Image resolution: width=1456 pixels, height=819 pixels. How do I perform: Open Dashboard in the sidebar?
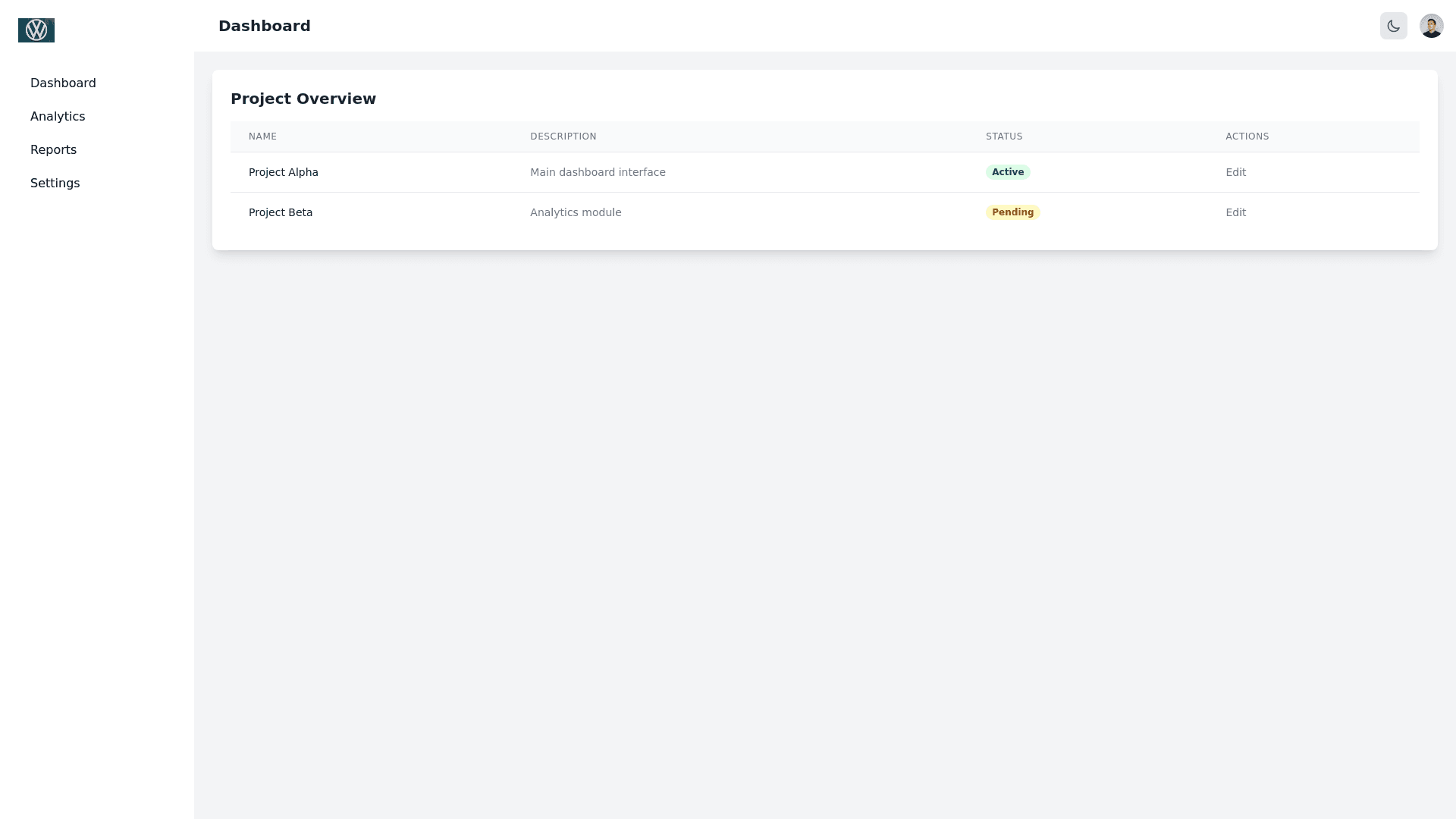point(63,83)
